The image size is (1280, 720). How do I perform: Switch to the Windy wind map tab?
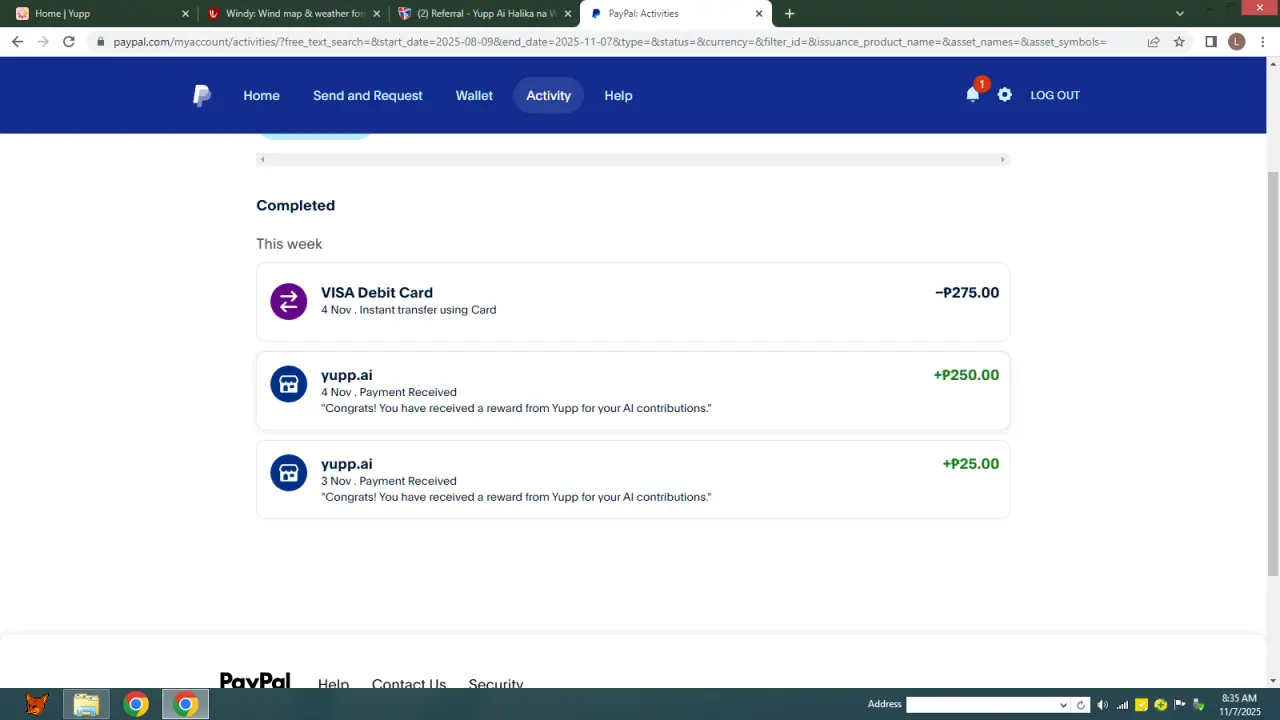coord(292,14)
